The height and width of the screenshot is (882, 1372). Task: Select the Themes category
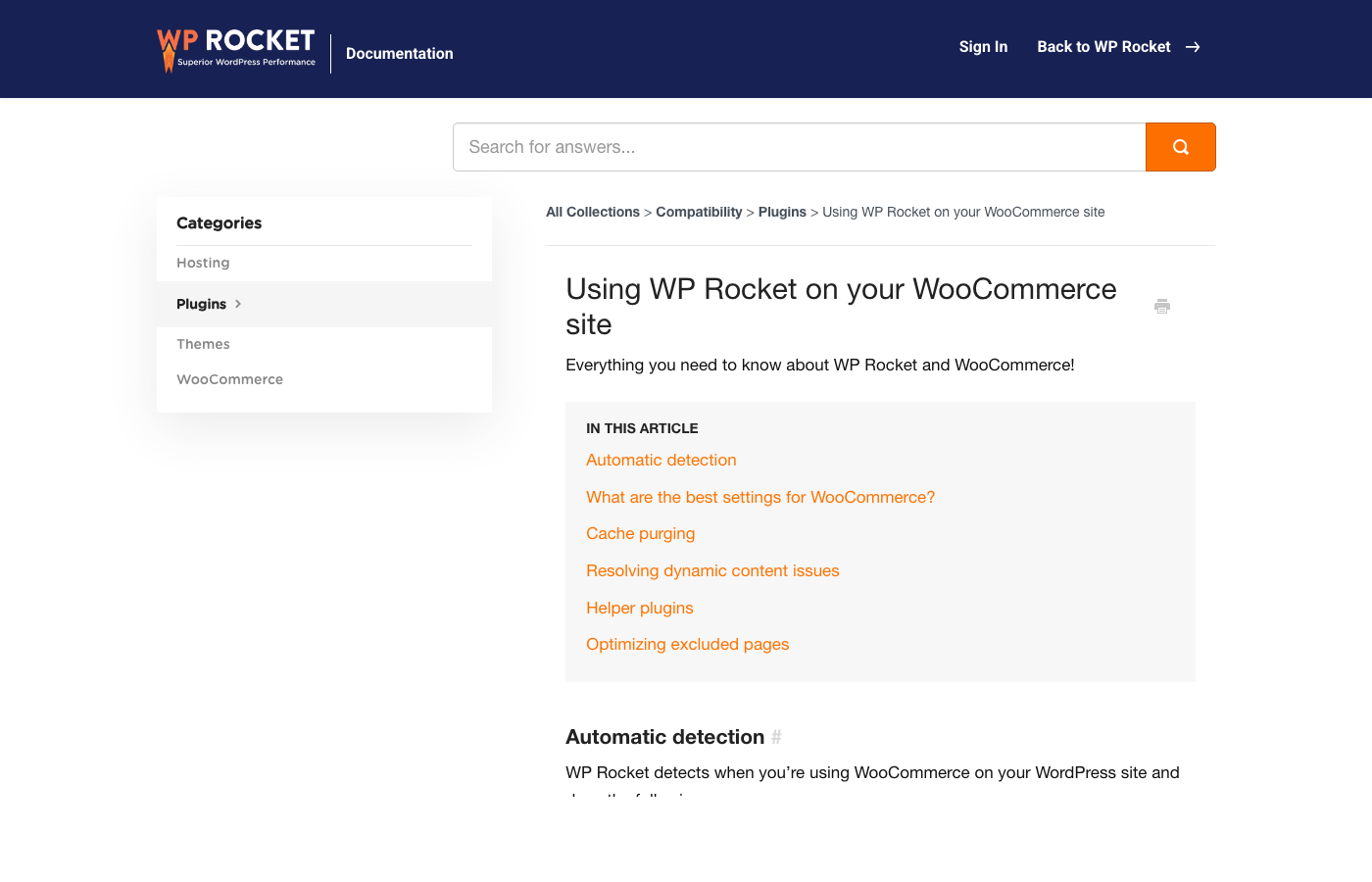203,344
